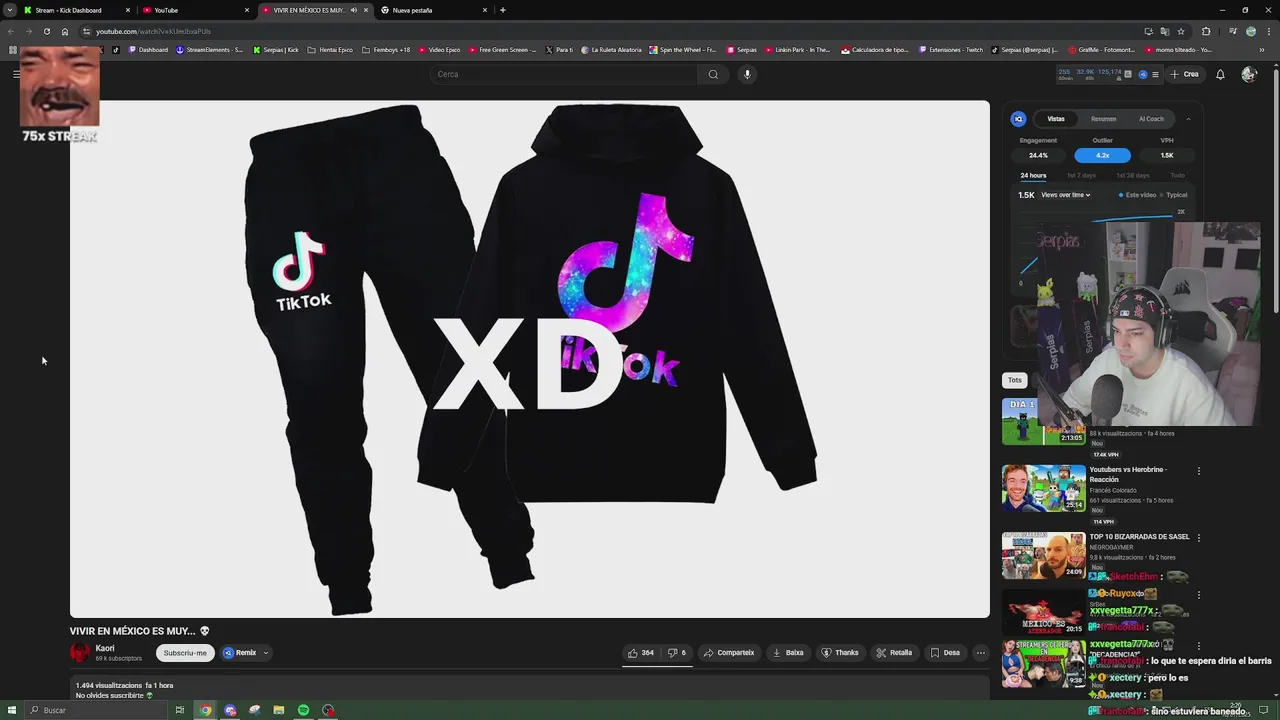Open the Kaori channel avatar
The width and height of the screenshot is (1280, 720).
click(x=80, y=653)
